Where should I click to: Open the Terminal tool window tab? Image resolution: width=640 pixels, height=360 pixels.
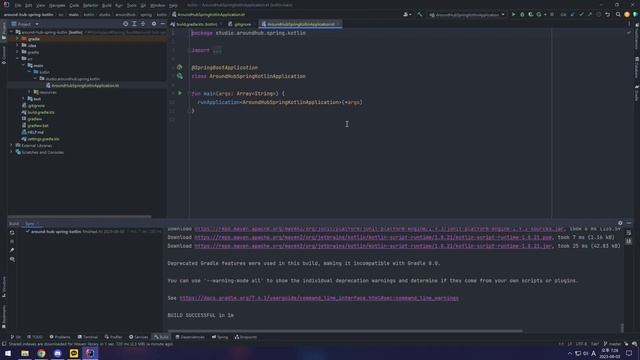click(x=87, y=337)
